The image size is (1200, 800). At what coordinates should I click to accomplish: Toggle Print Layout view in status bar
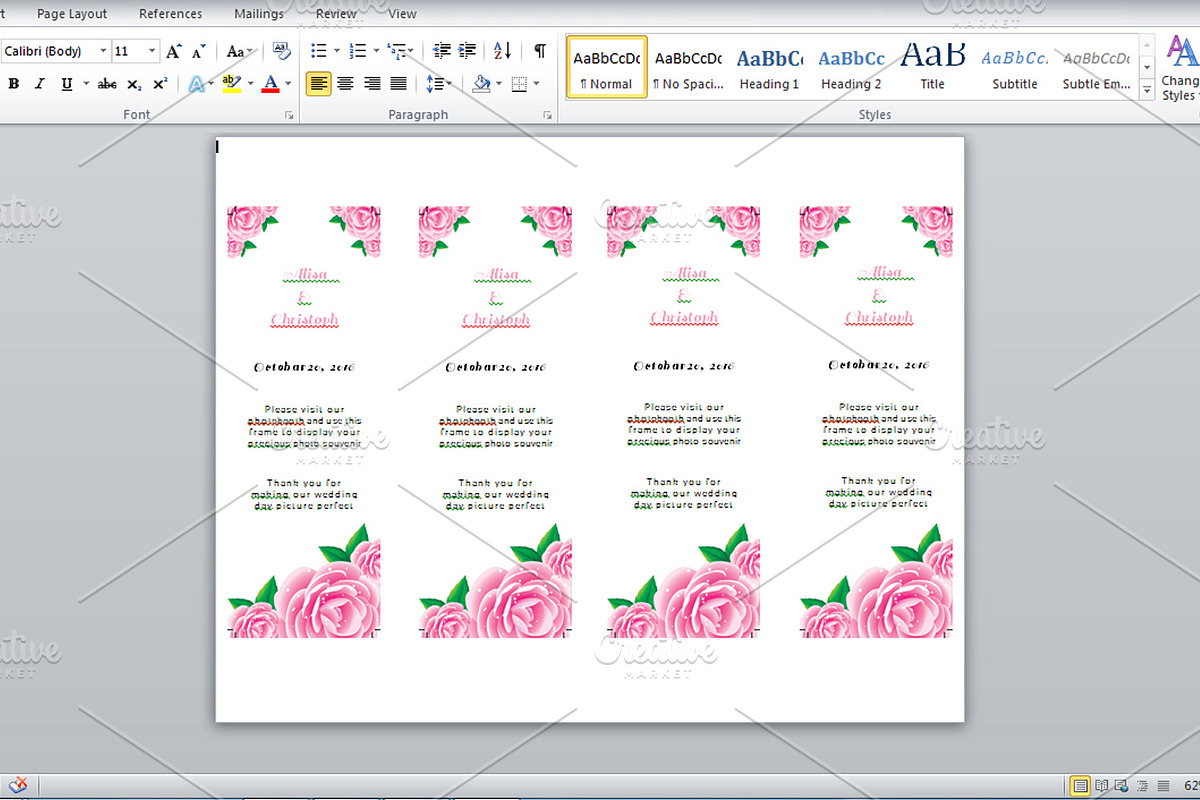coord(1080,785)
